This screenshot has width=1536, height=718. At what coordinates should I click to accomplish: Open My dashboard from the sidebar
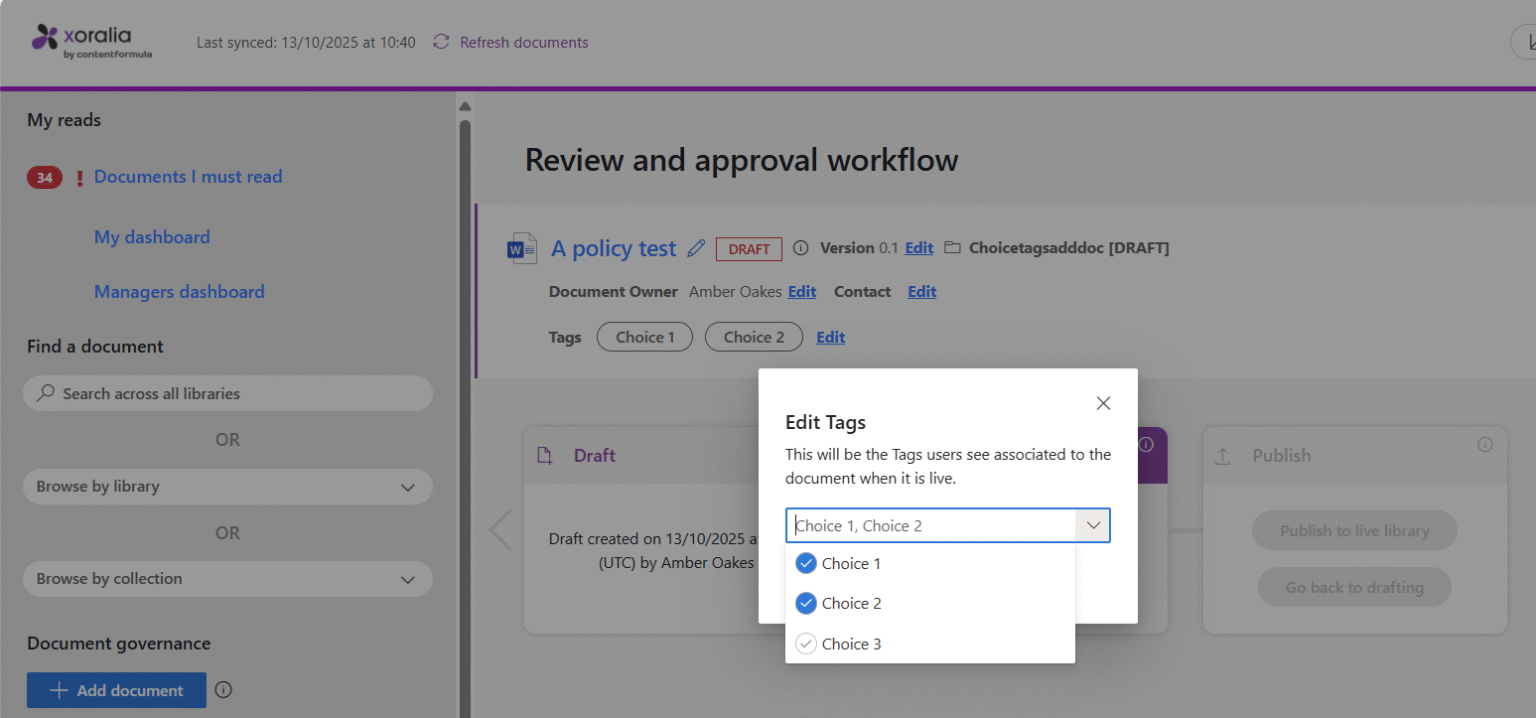tap(152, 237)
